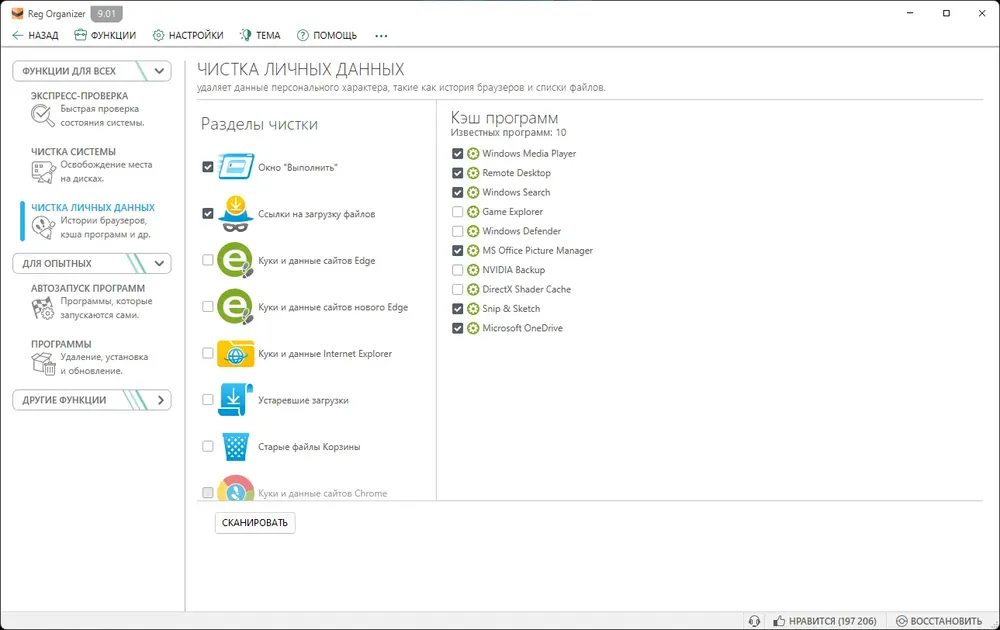
Task: Click the Reg Organizer logo icon
Action: coord(17,13)
